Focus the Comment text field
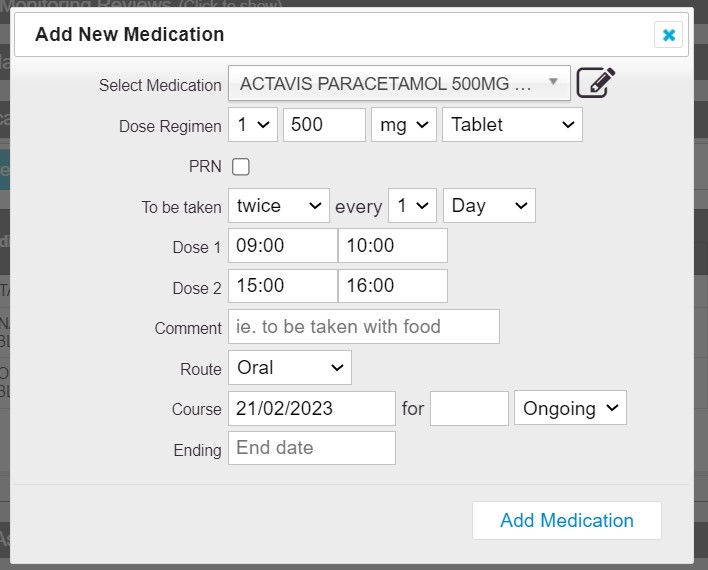 click(364, 327)
